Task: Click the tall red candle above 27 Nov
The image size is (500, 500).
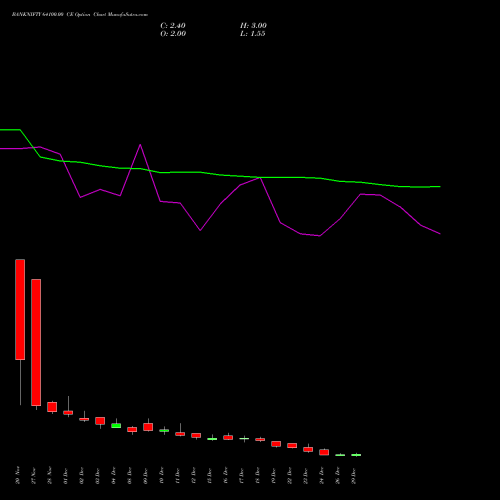Action: pos(36,342)
